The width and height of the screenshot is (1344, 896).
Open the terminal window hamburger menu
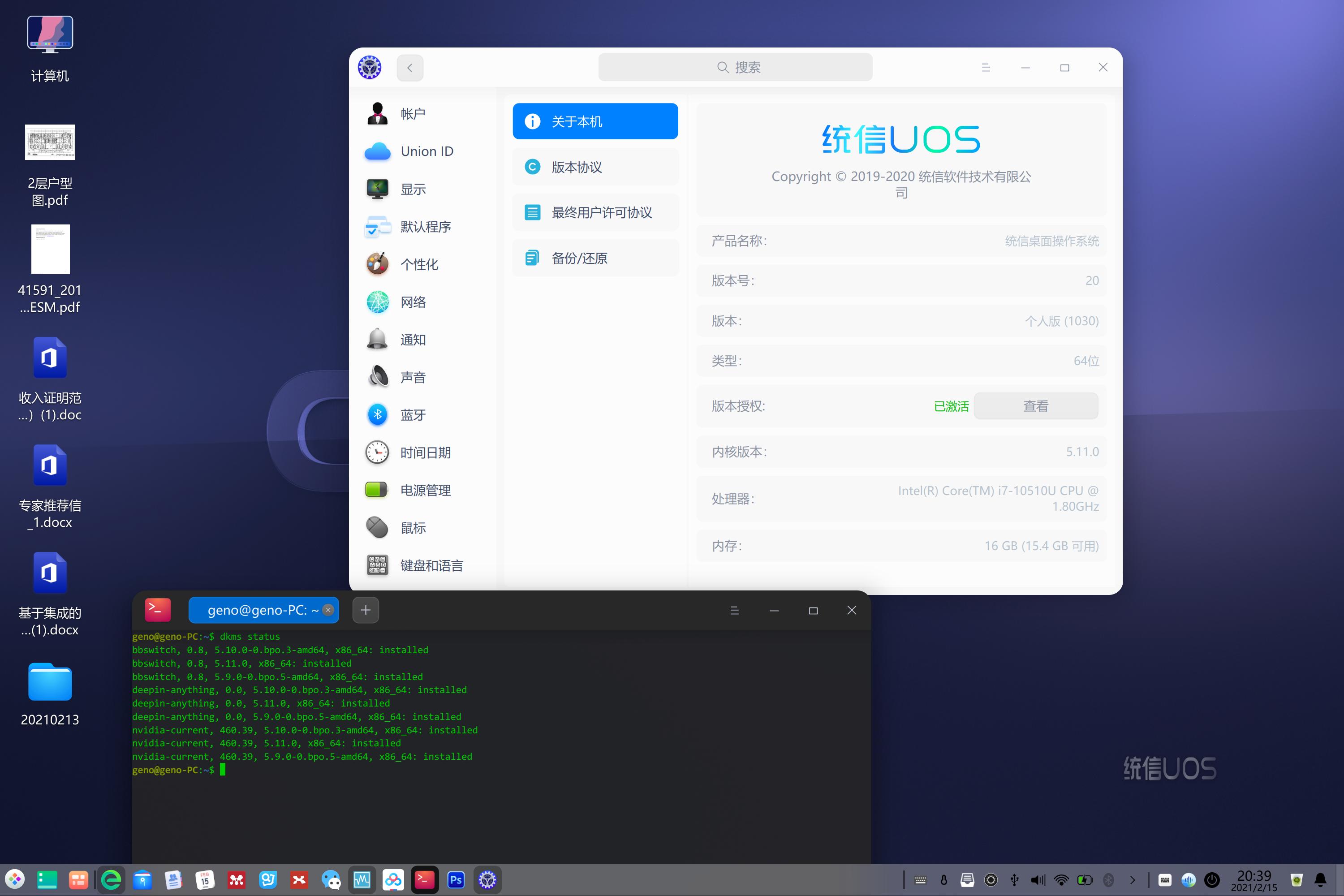(x=734, y=610)
